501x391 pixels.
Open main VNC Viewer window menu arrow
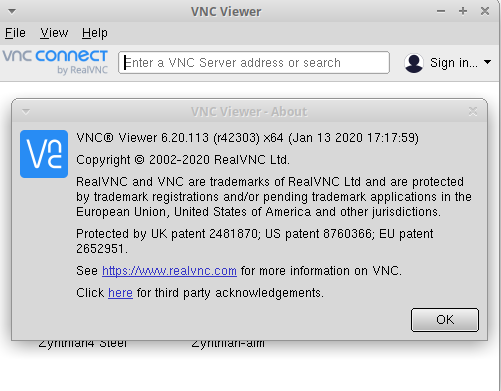tap(12, 11)
